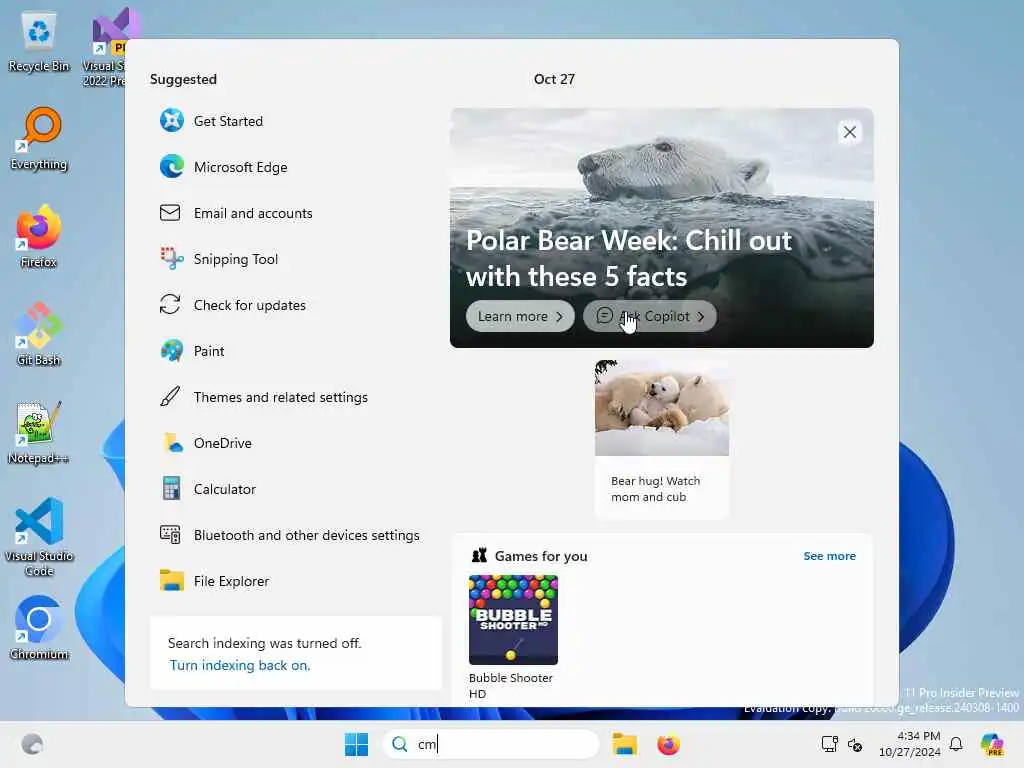Click the display network tray icon

(829, 744)
